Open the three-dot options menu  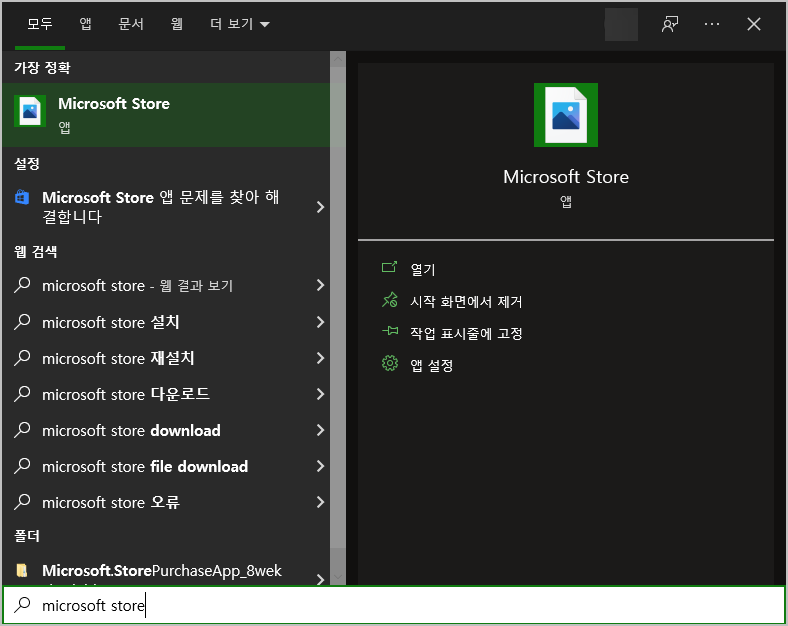pos(712,24)
